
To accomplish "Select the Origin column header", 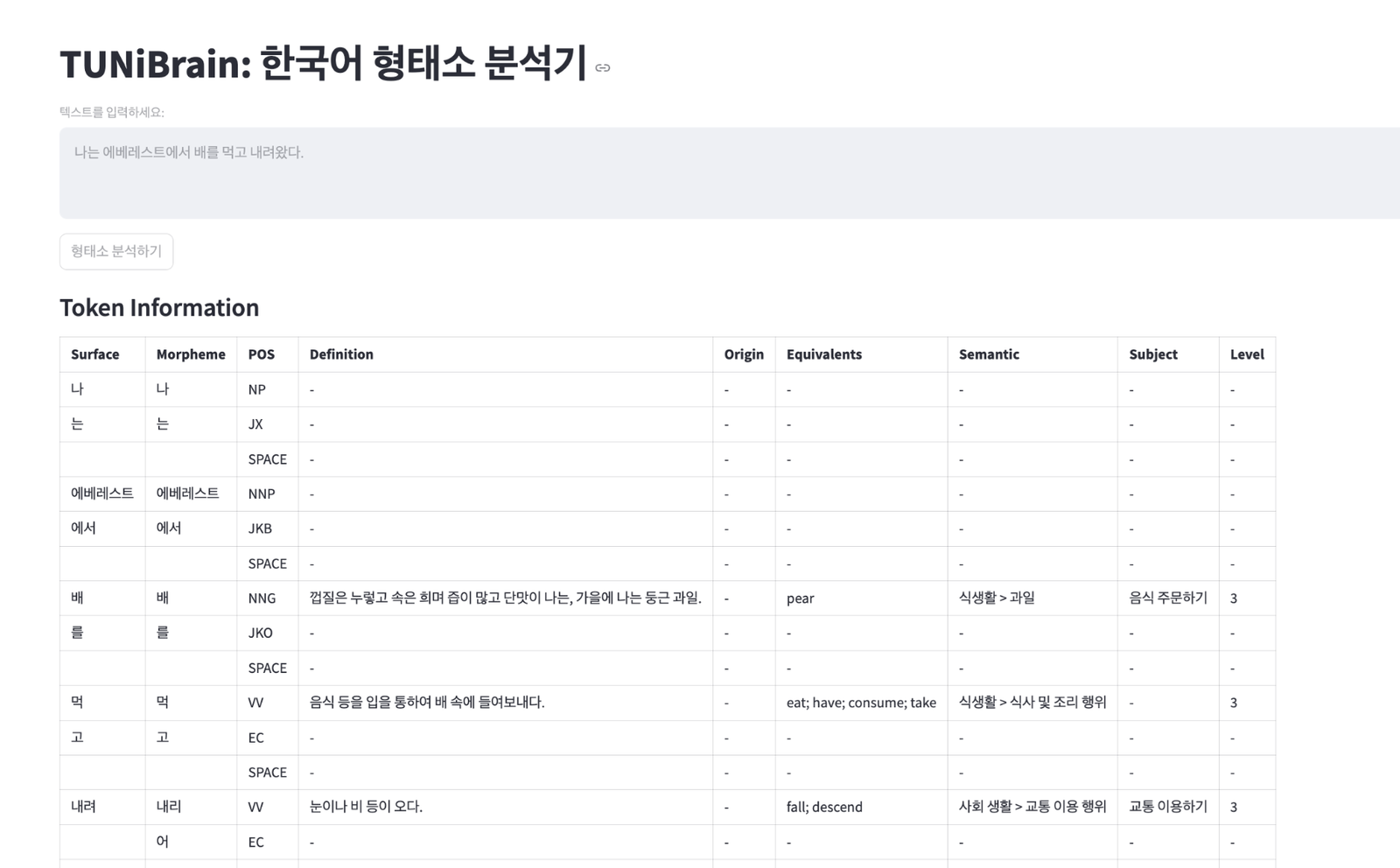I will tap(743, 354).
